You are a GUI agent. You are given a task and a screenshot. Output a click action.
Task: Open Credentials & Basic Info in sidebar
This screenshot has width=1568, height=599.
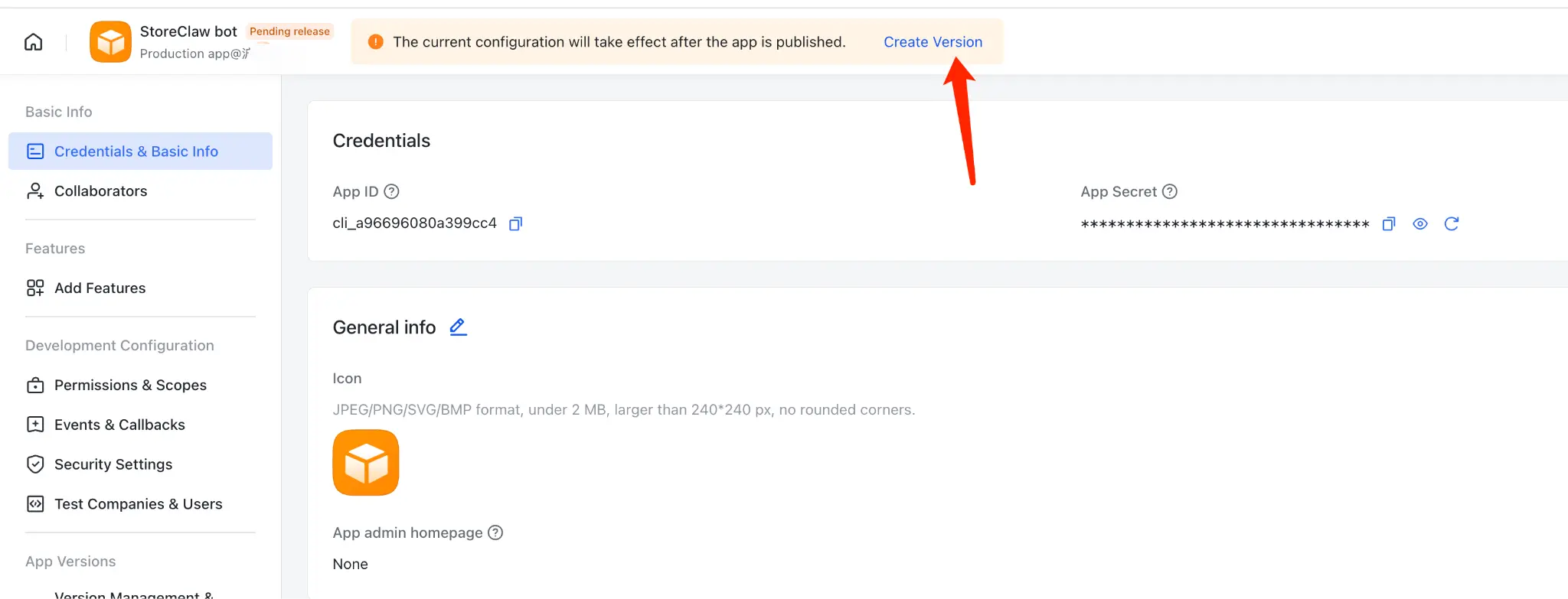[x=140, y=151]
